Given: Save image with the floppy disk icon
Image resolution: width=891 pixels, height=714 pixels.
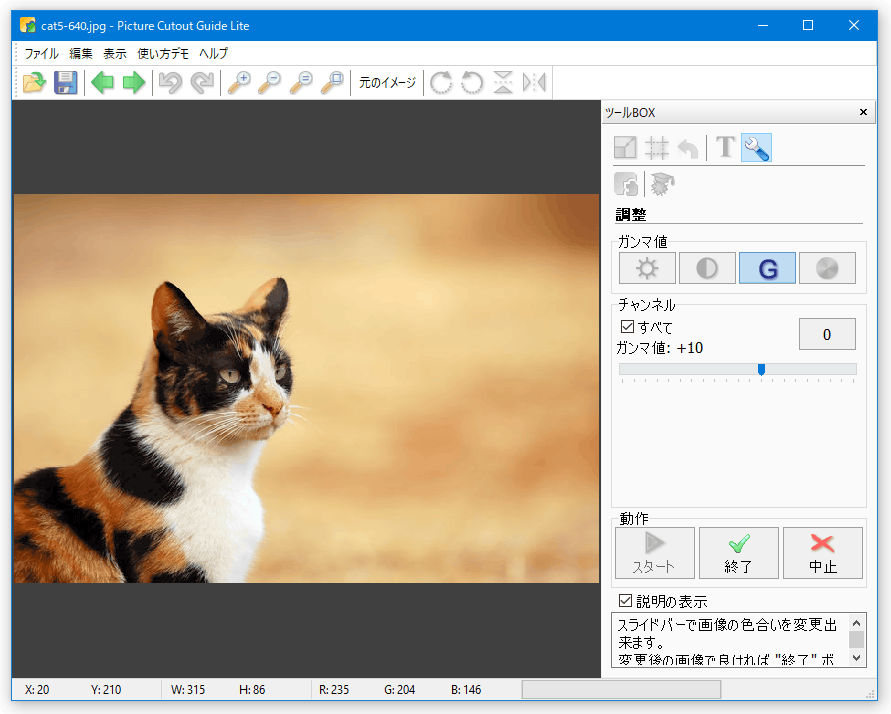Looking at the screenshot, I should click(x=66, y=82).
